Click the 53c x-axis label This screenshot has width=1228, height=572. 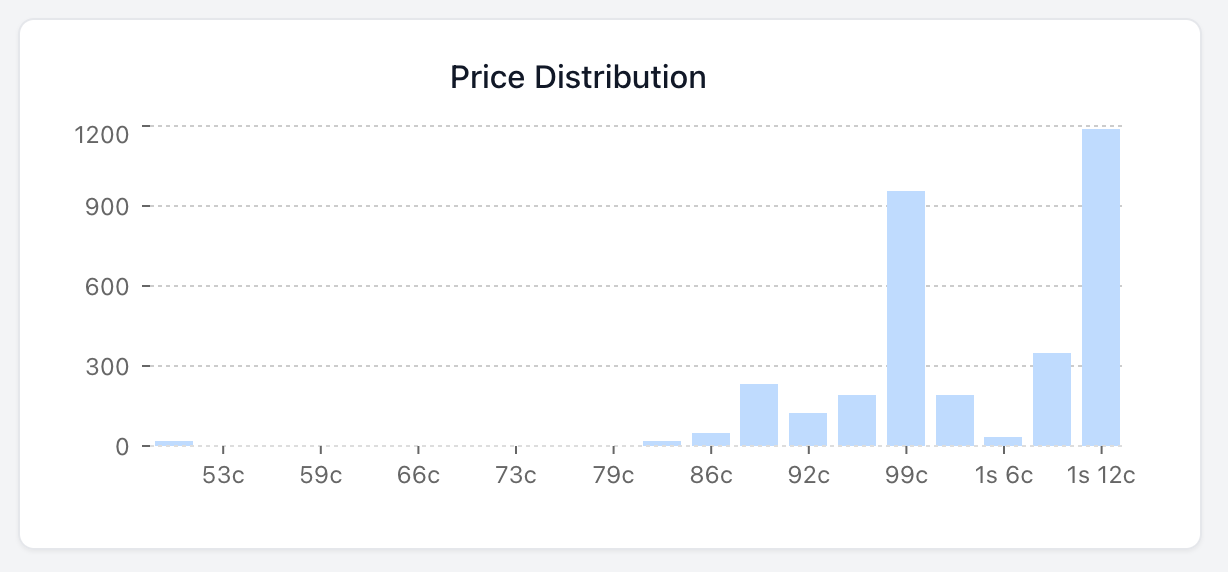coord(223,475)
